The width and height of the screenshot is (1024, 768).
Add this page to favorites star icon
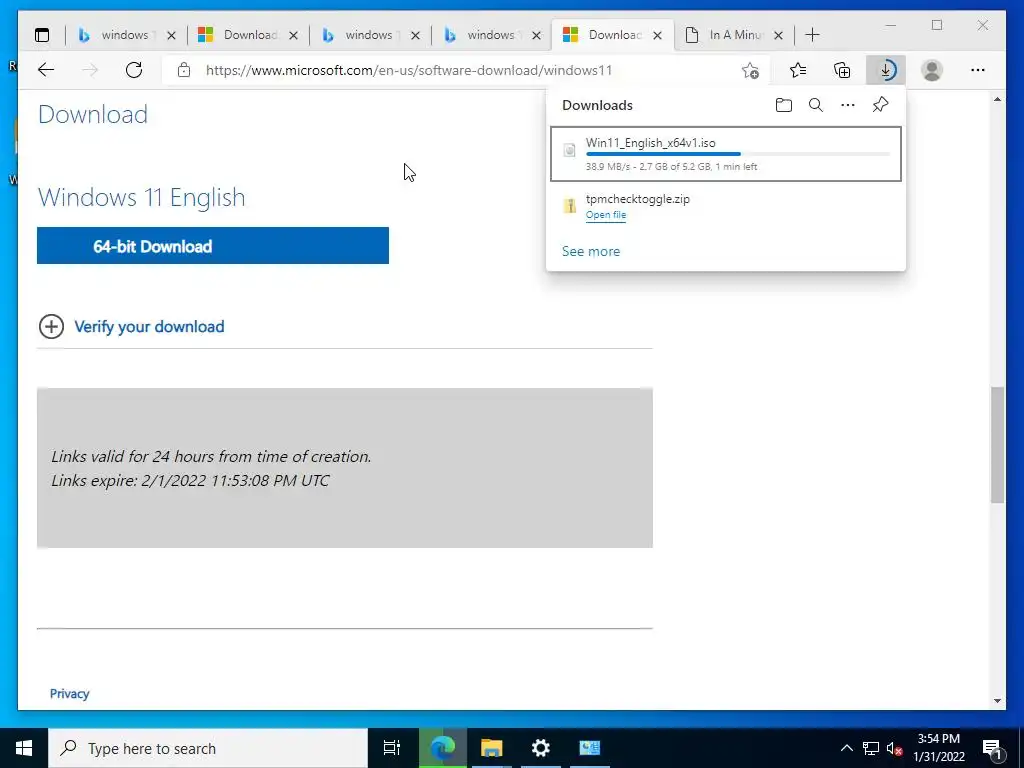pos(750,71)
